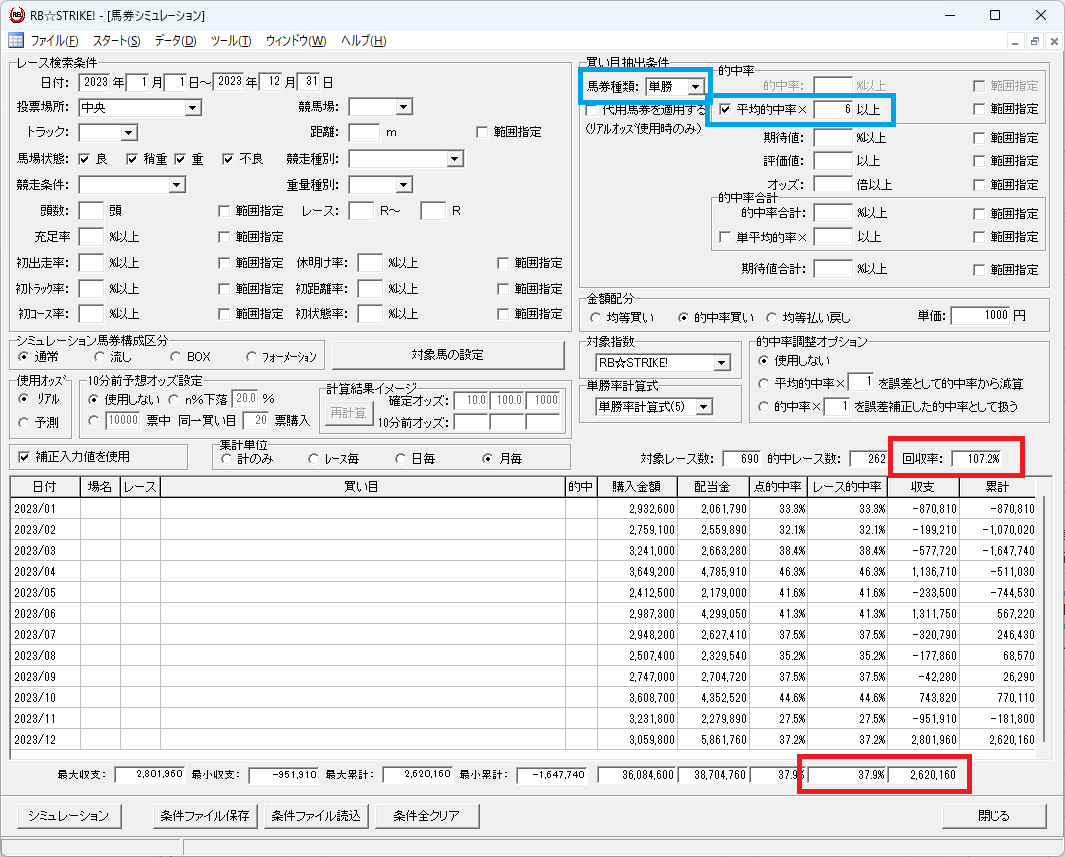
Task: Select the フォーメーション radio button
Action: pos(251,357)
